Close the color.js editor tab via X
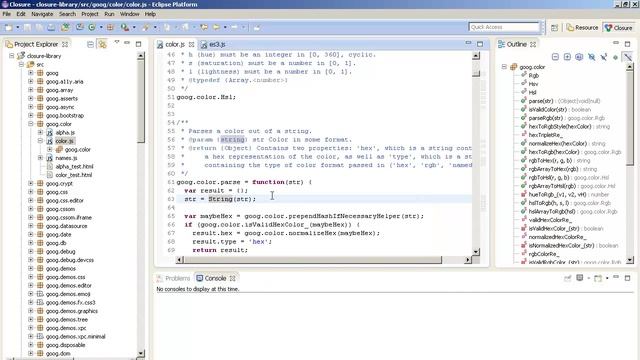 coord(191,44)
